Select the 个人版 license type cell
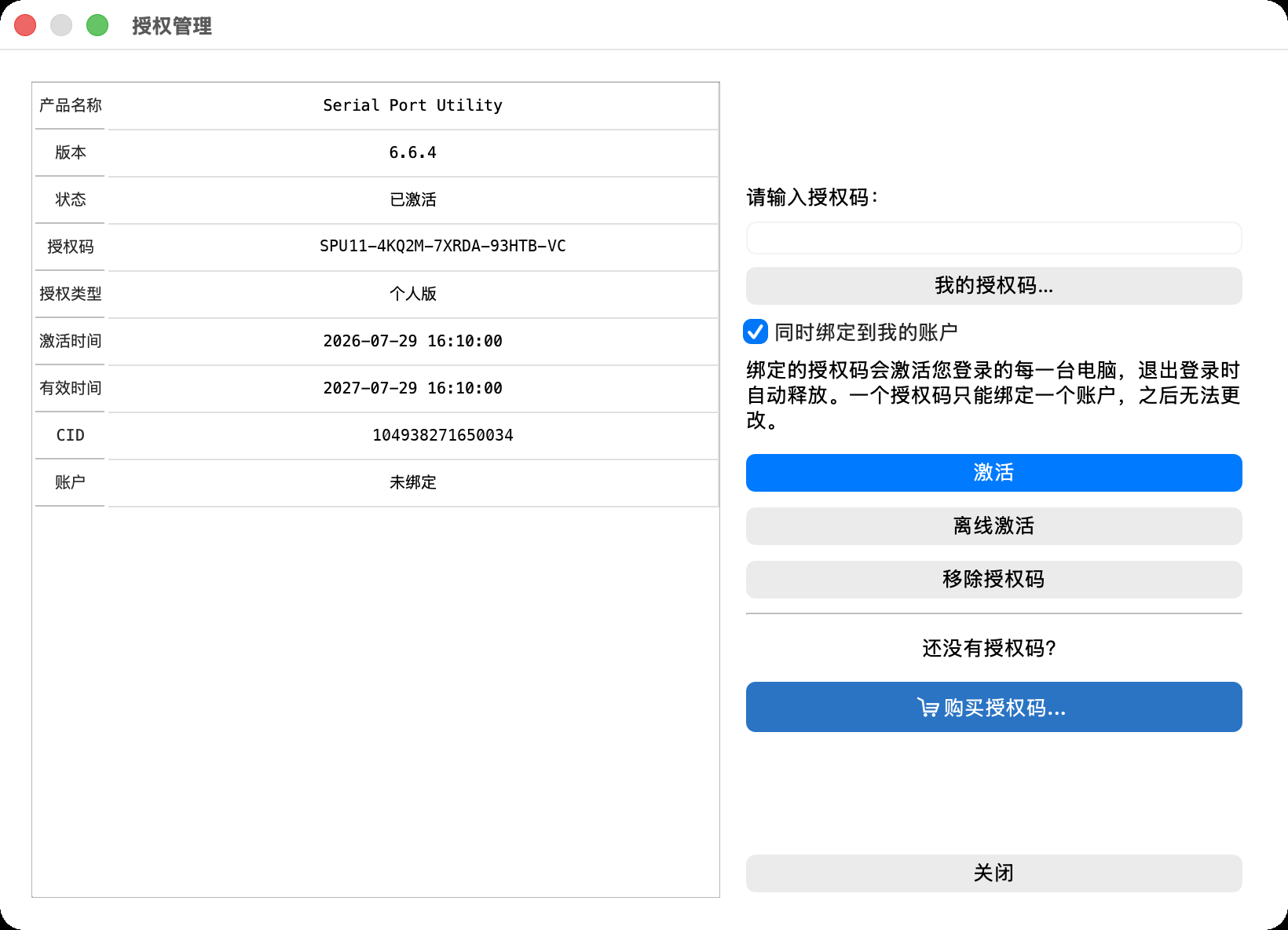Image resolution: width=1288 pixels, height=930 pixels. 413,294
